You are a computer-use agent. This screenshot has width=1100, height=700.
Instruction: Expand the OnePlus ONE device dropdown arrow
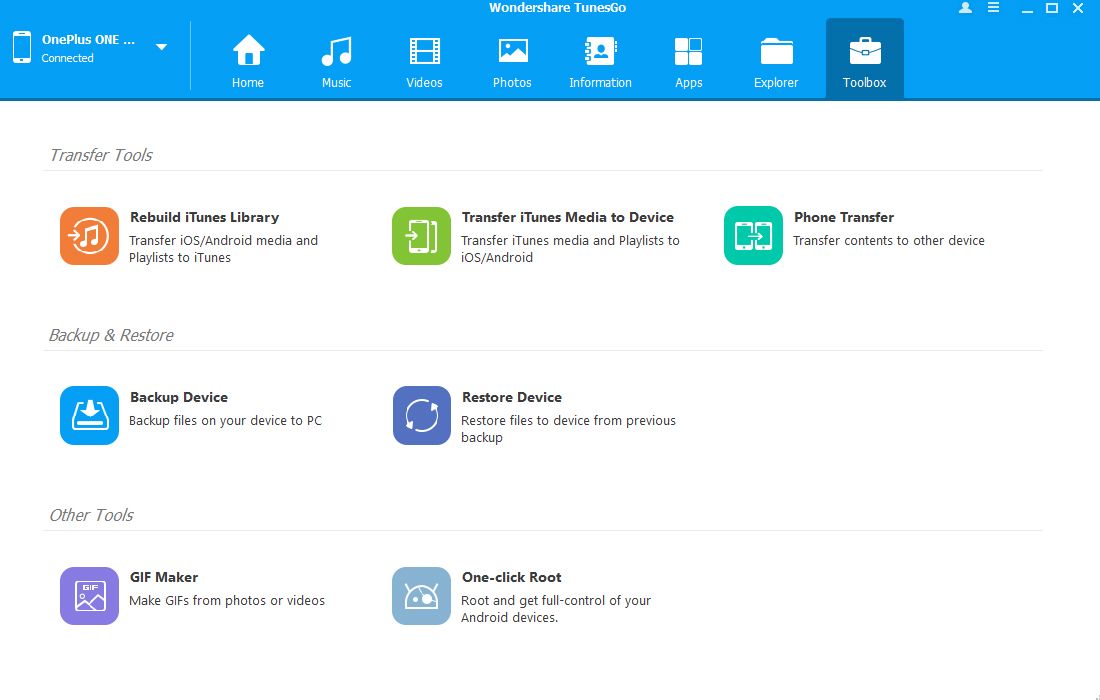coord(161,47)
